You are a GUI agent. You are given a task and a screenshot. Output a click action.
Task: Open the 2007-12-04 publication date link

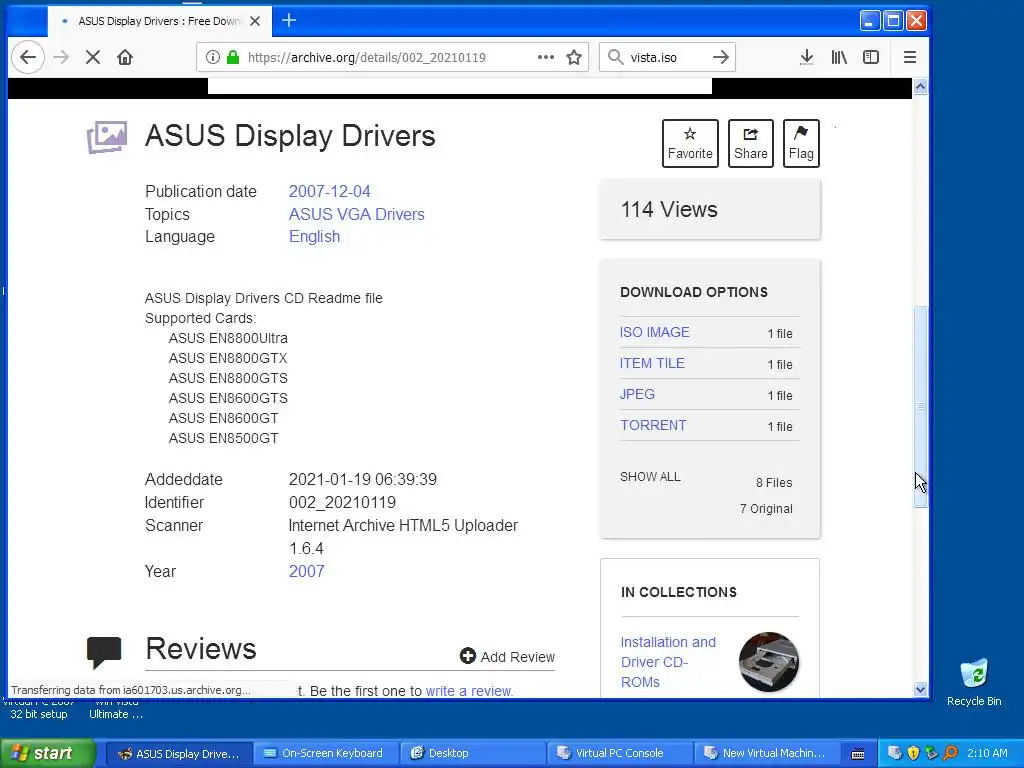point(329,191)
